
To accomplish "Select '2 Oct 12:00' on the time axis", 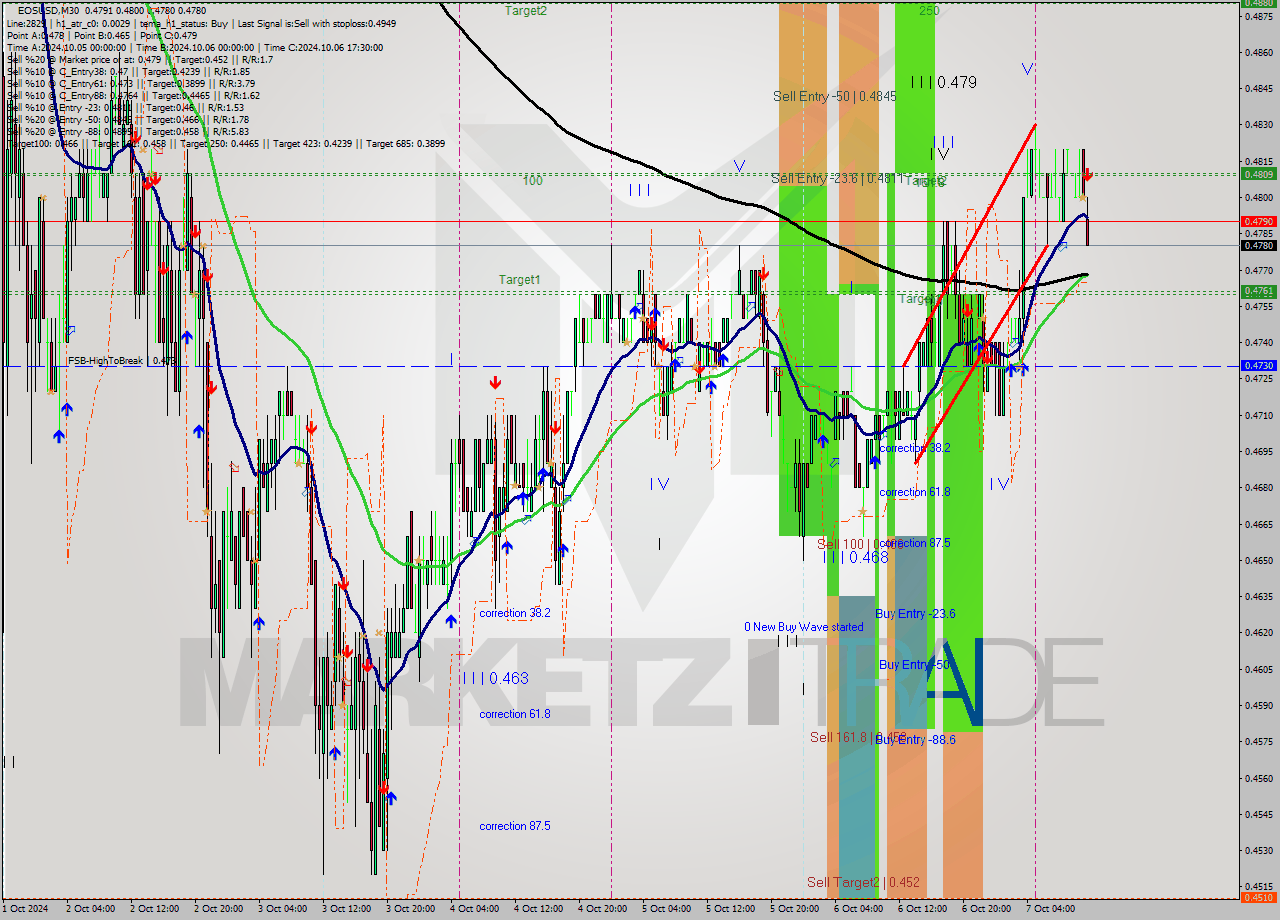I will [x=154, y=909].
